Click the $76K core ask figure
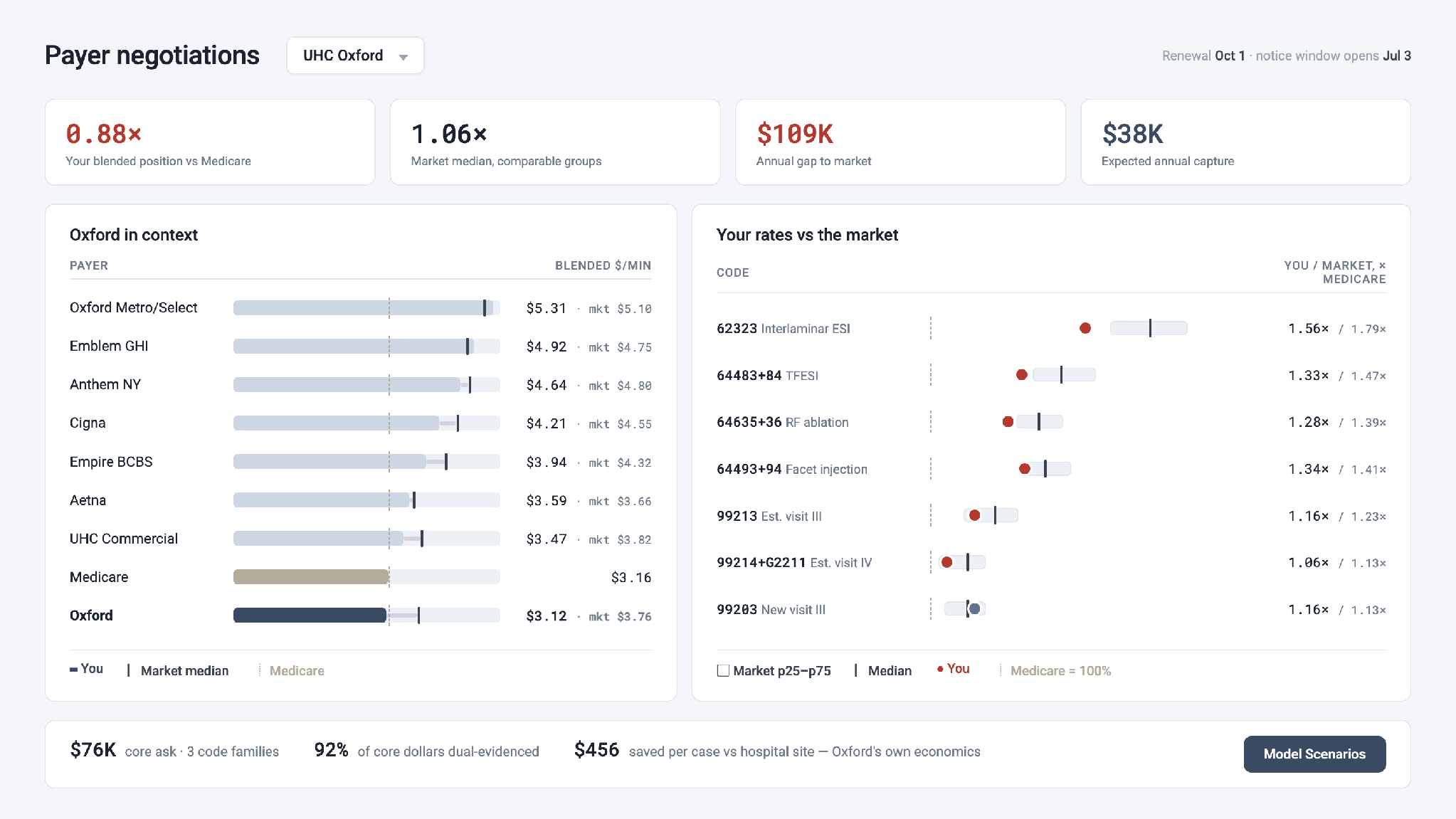The image size is (1456, 819). coord(93,750)
